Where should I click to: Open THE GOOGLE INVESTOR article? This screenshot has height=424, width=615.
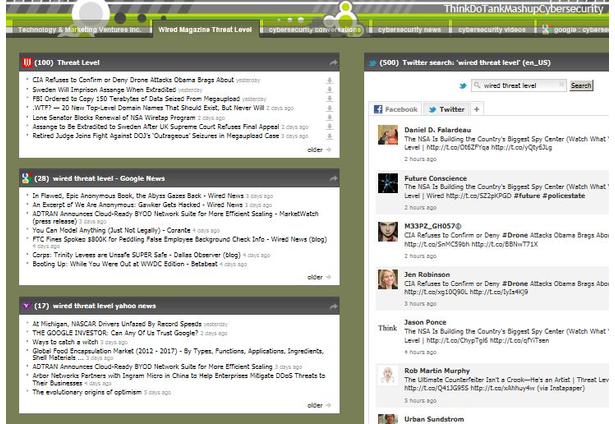point(115,333)
